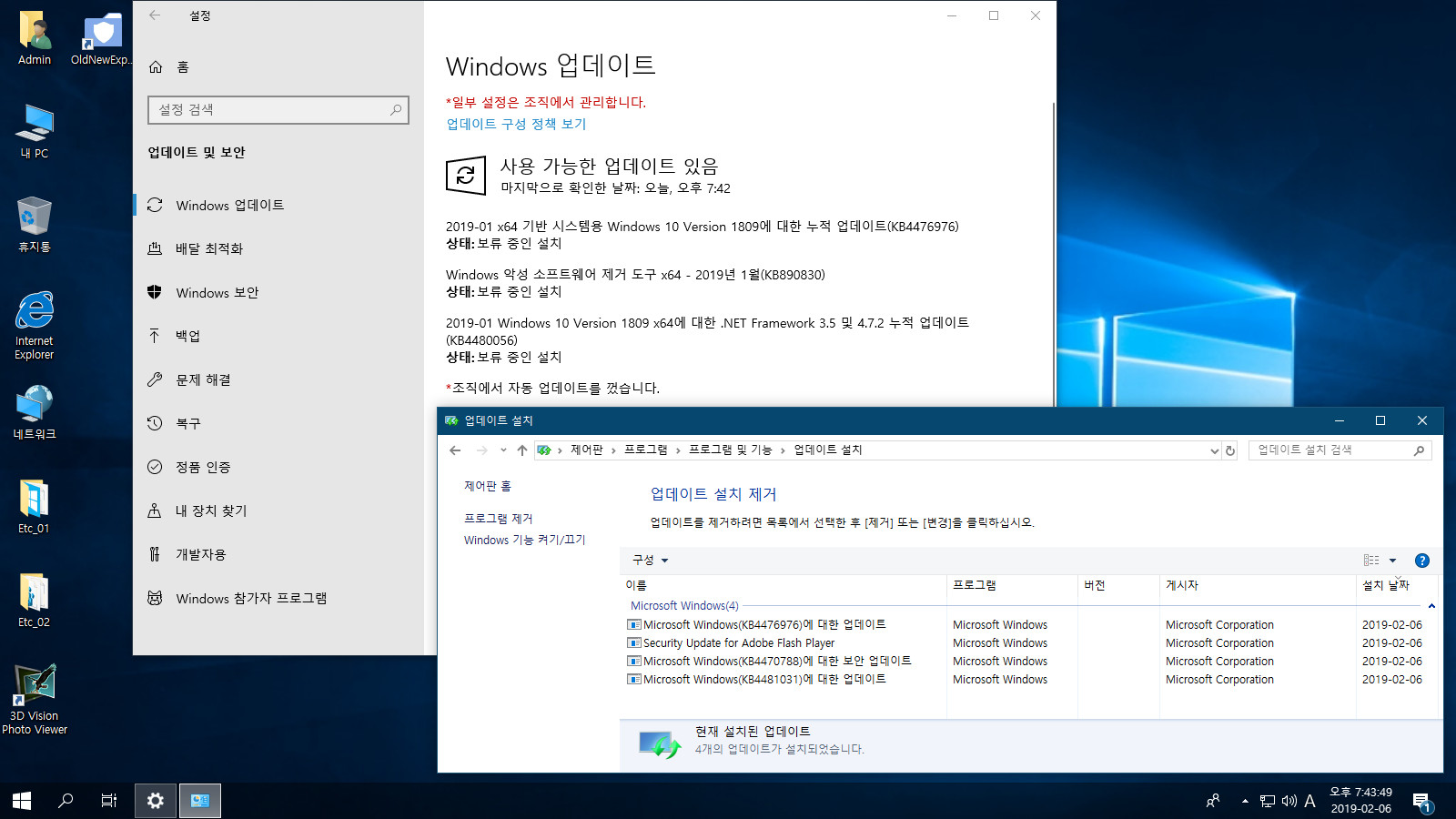The image size is (1456, 819).
Task: Select 3D Vision Photo Viewer icon
Action: point(35,699)
